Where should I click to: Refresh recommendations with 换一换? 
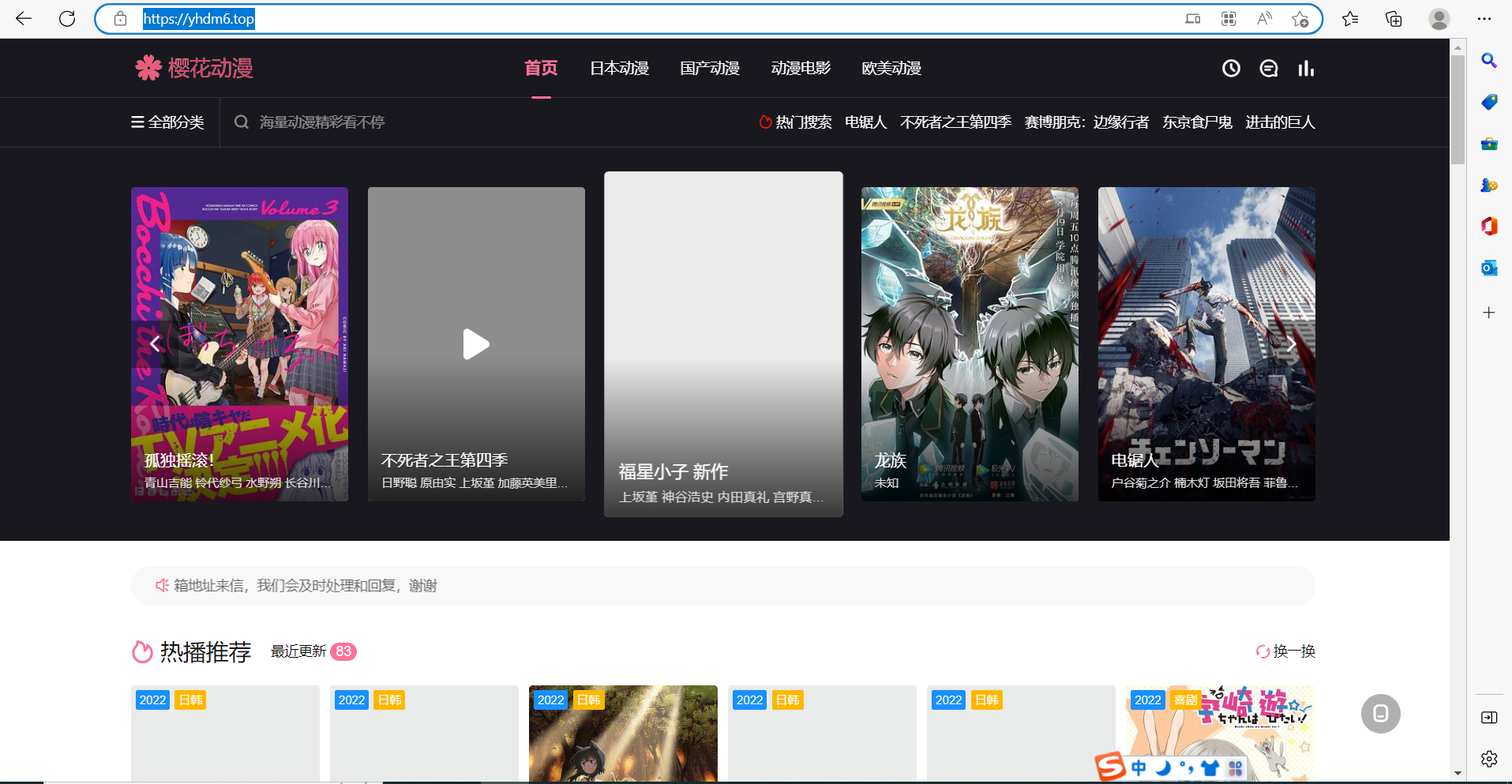[1285, 651]
